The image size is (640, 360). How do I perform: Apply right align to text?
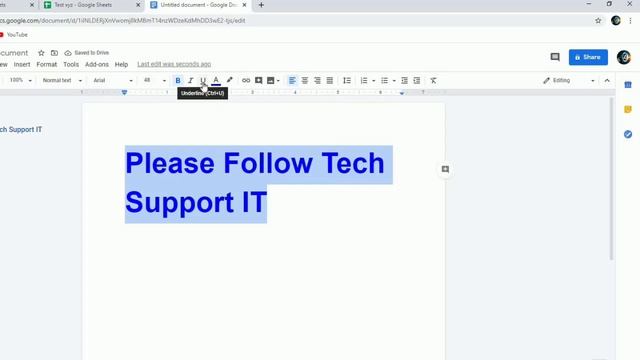click(x=317, y=80)
